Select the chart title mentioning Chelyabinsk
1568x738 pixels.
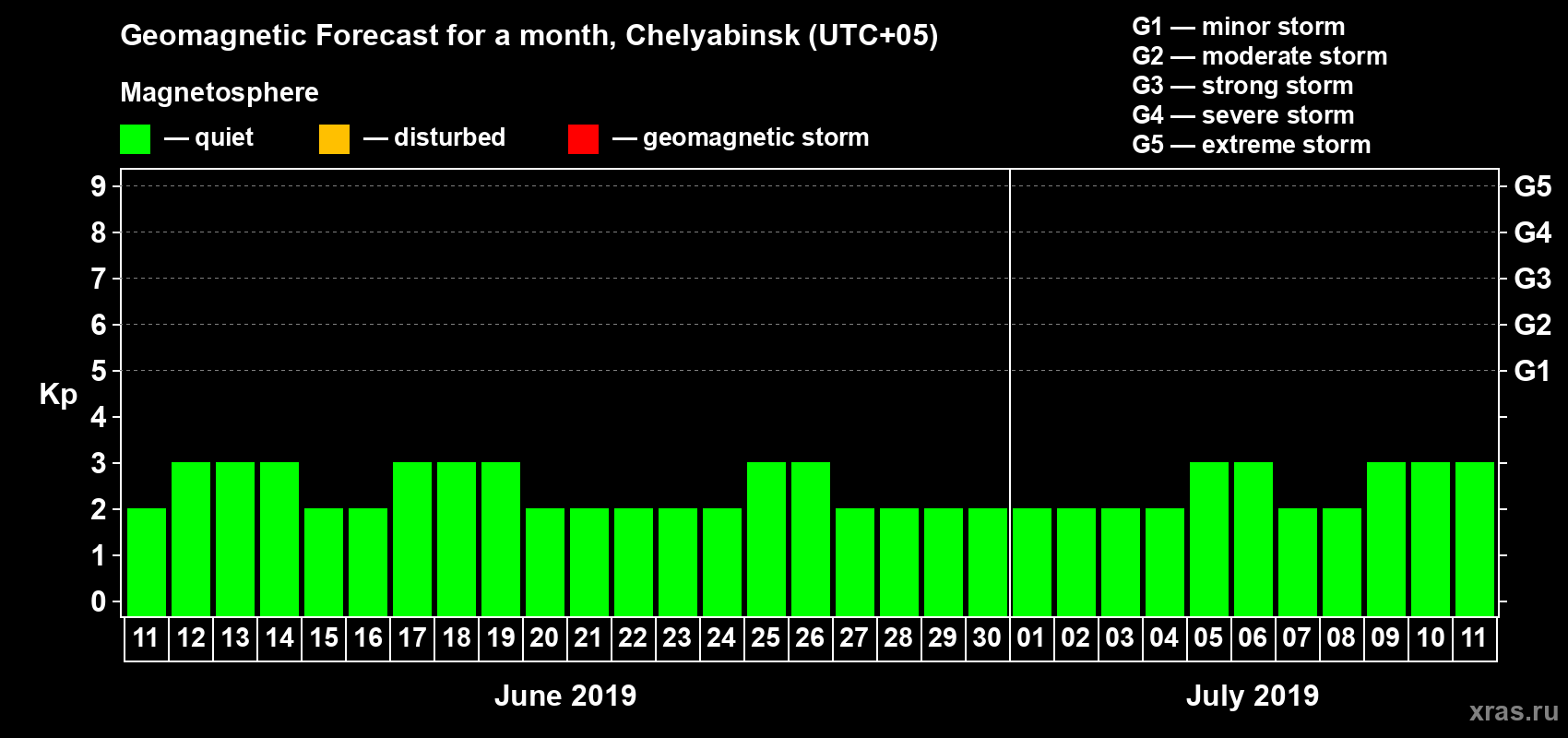[x=529, y=36]
